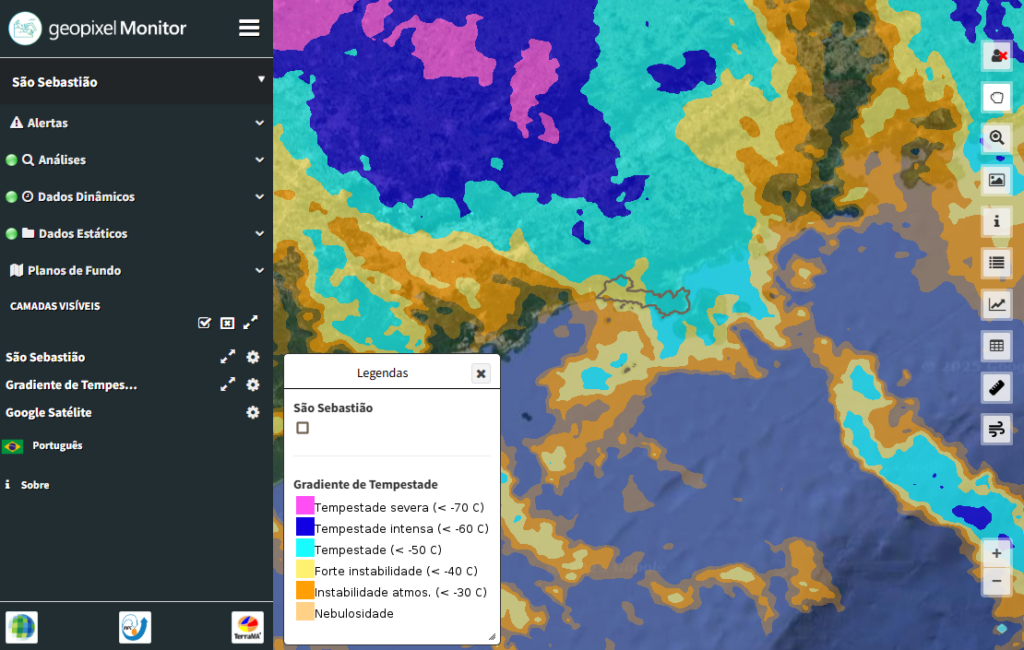The image size is (1024, 650).
Task: Check all visible layers checkbox icon
Action: (x=205, y=323)
